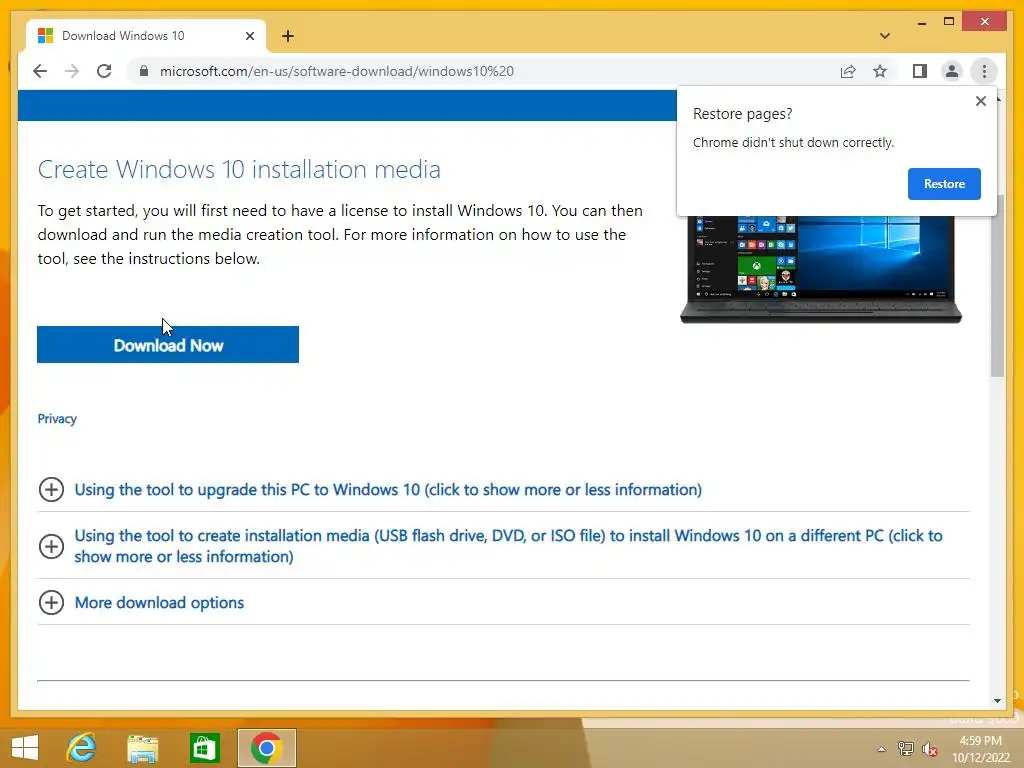Viewport: 1024px width, 768px height.
Task: View site info via the padlock icon
Action: coord(144,71)
